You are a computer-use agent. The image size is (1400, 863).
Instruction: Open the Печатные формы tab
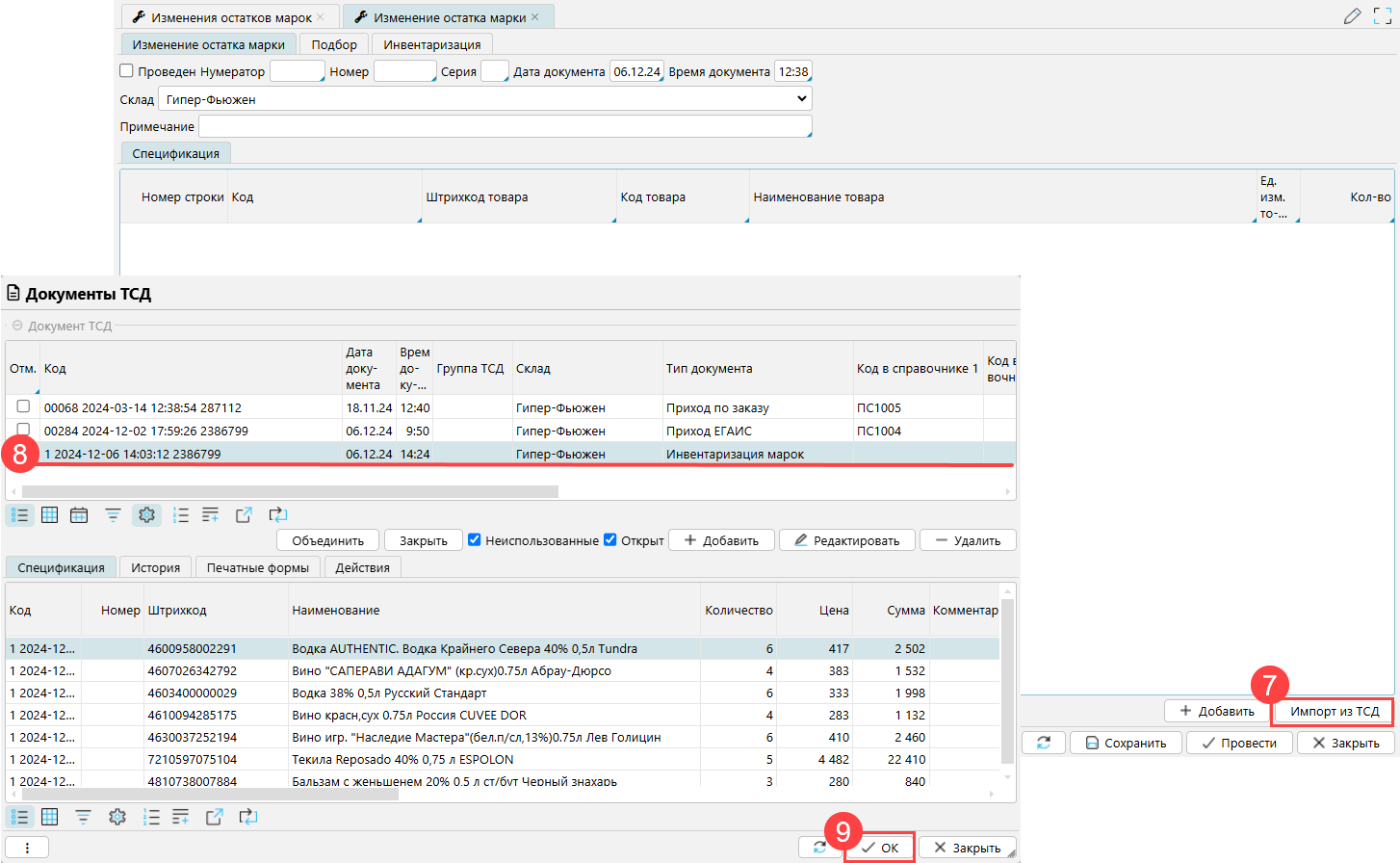pyautogui.click(x=257, y=567)
